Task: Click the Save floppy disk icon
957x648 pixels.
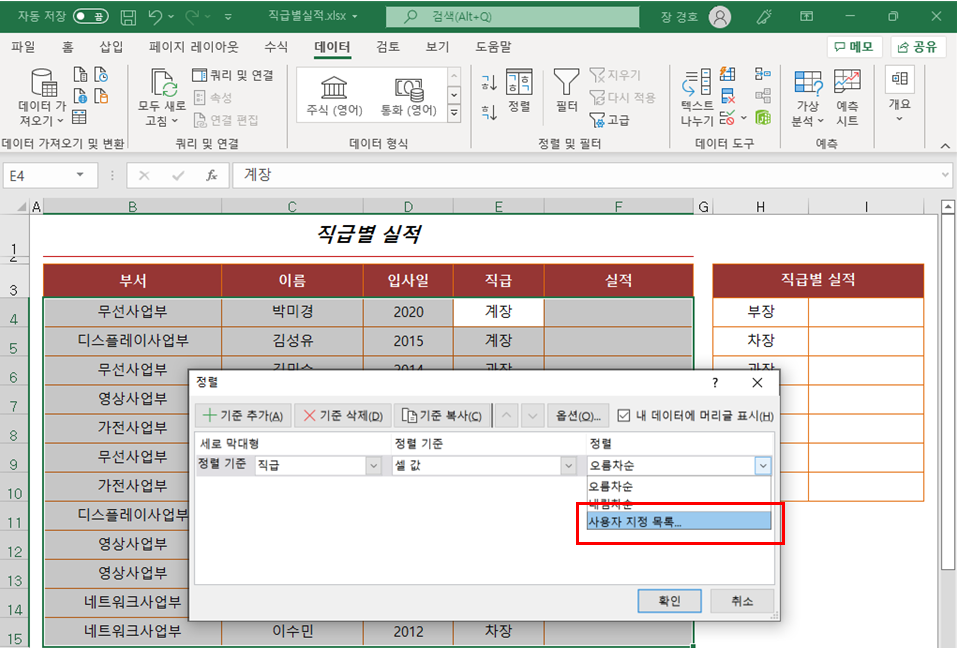Action: click(128, 17)
